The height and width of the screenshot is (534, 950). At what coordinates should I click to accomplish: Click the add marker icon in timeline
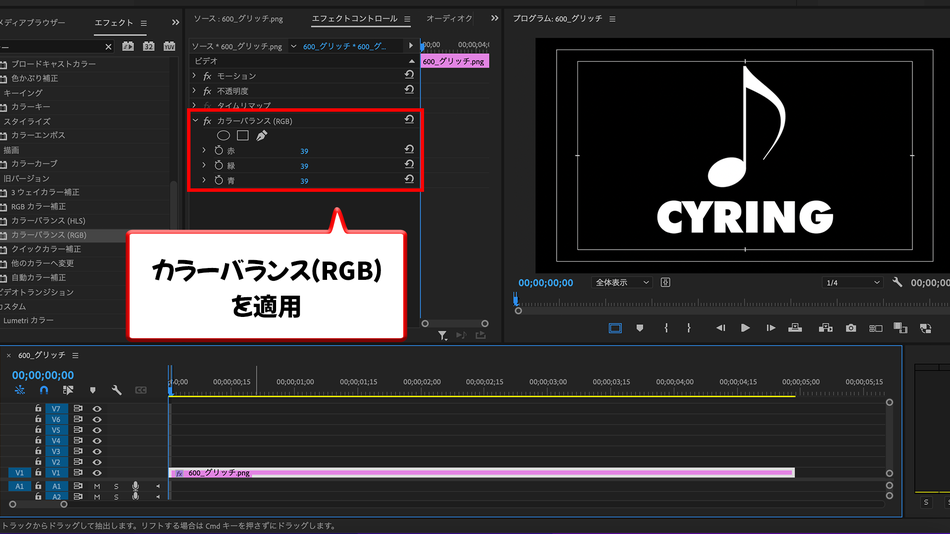click(x=93, y=390)
